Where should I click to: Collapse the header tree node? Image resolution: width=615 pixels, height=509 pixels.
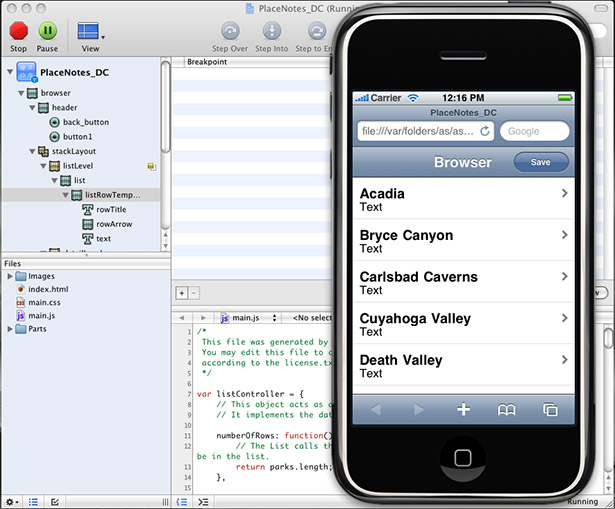tap(32, 107)
